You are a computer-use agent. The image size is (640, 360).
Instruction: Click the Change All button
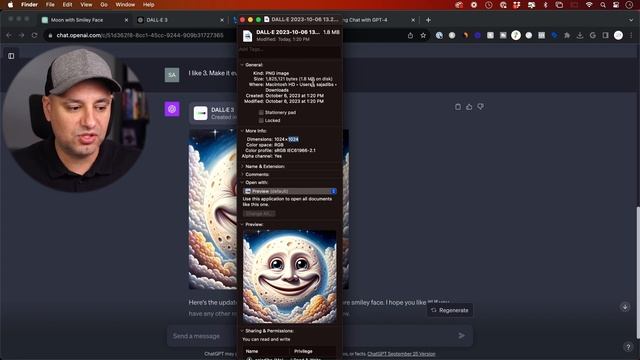259,213
